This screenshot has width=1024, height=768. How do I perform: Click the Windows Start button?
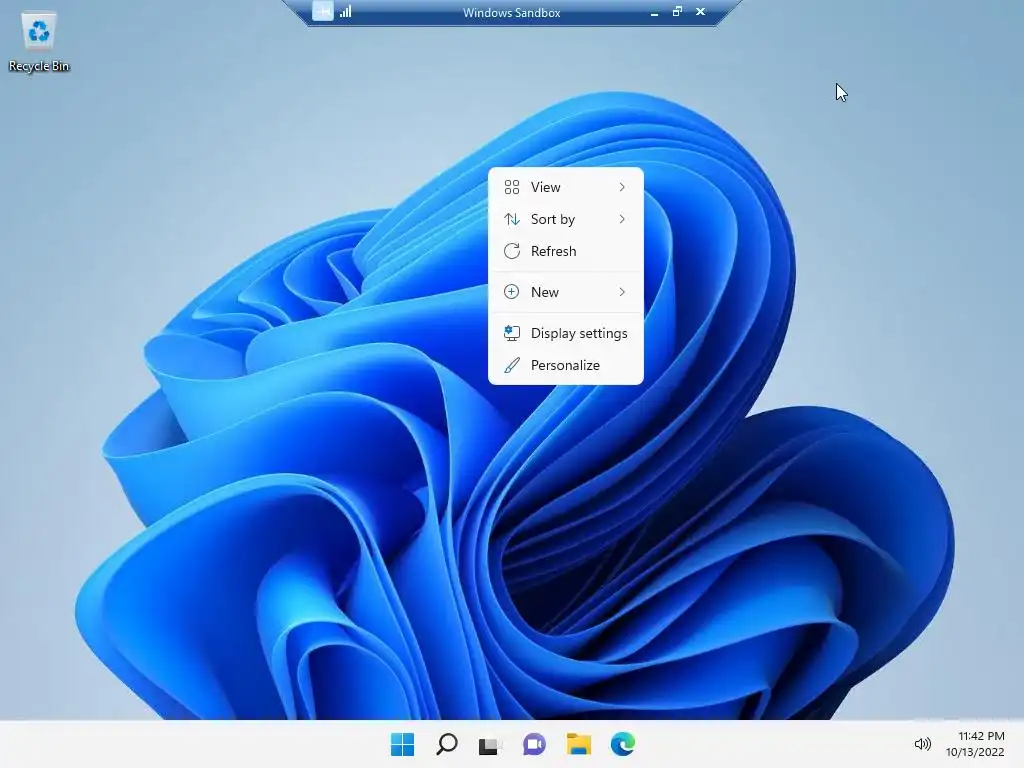[x=402, y=744]
